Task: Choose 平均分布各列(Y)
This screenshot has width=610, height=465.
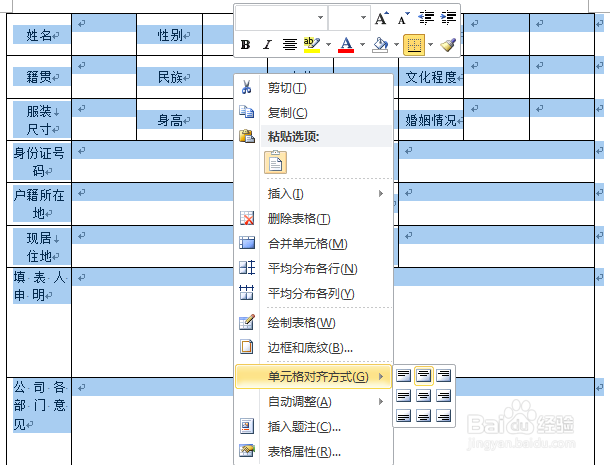Action: pyautogui.click(x=314, y=293)
